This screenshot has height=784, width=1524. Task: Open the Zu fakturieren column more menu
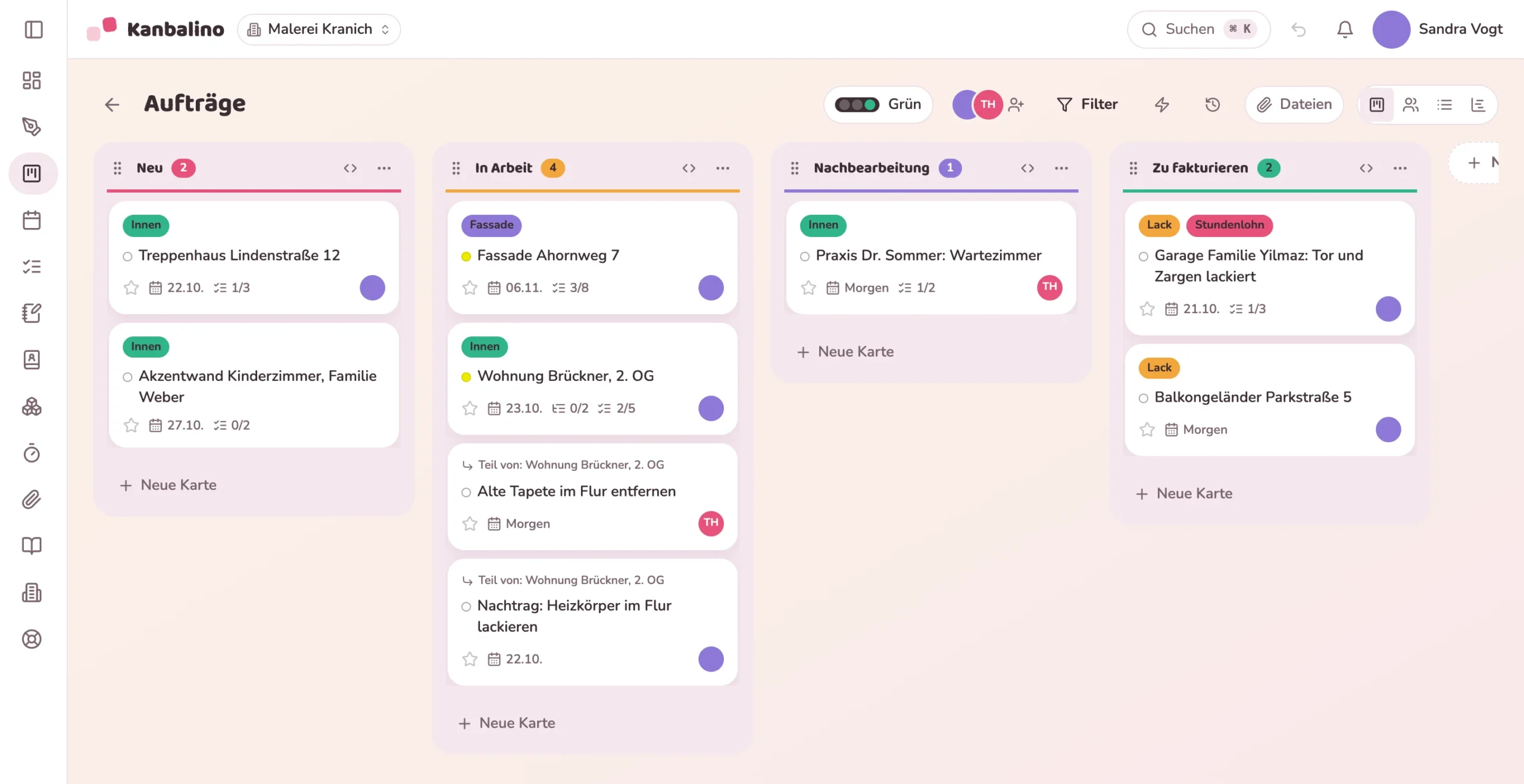point(1400,168)
